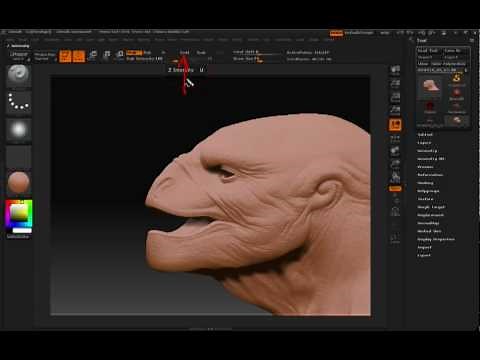Expand the SubTool subpalette
480x360 pixels.
point(425,135)
